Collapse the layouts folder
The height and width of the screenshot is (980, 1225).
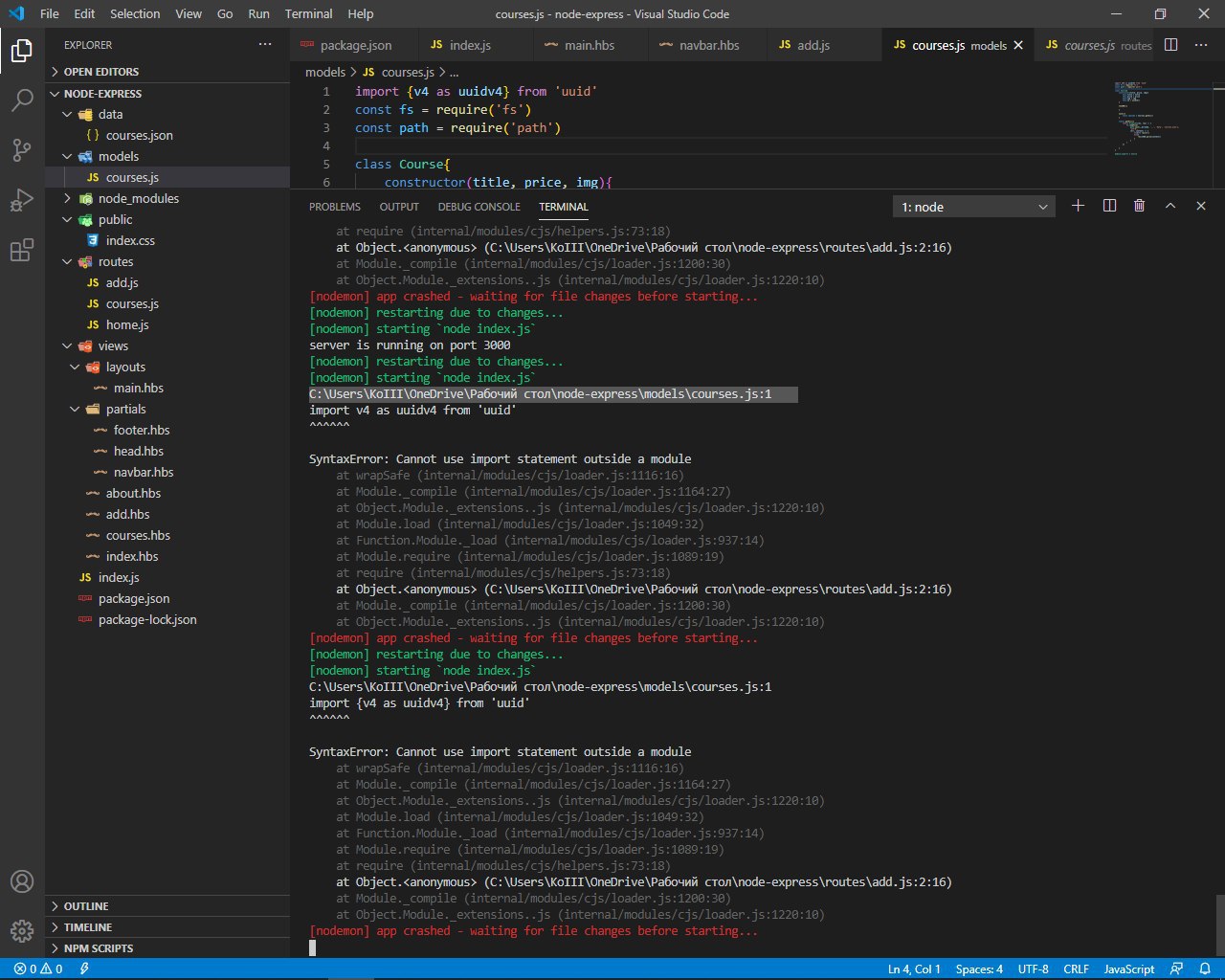[x=167, y=367]
